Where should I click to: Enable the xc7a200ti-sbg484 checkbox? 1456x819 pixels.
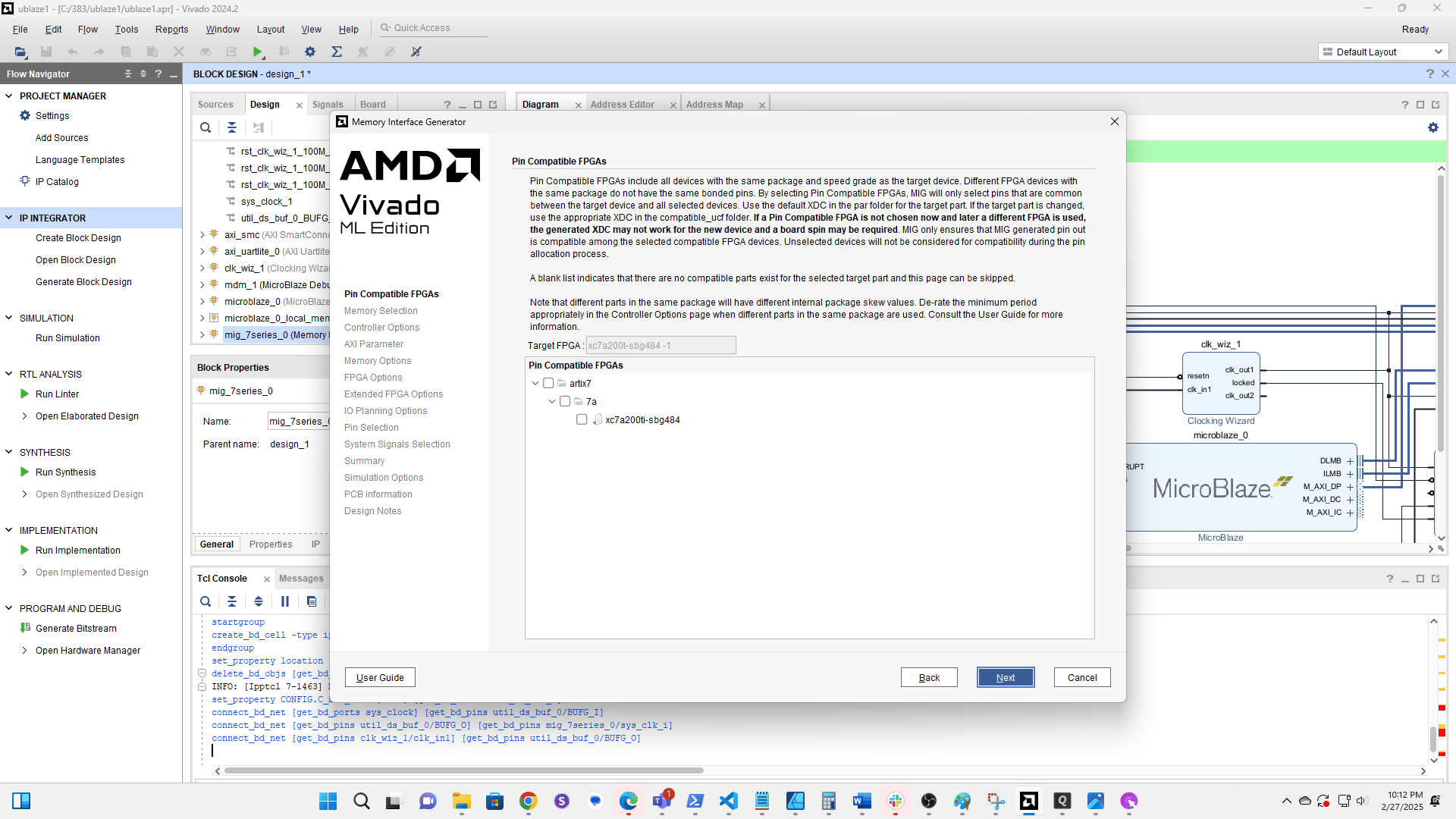582,419
